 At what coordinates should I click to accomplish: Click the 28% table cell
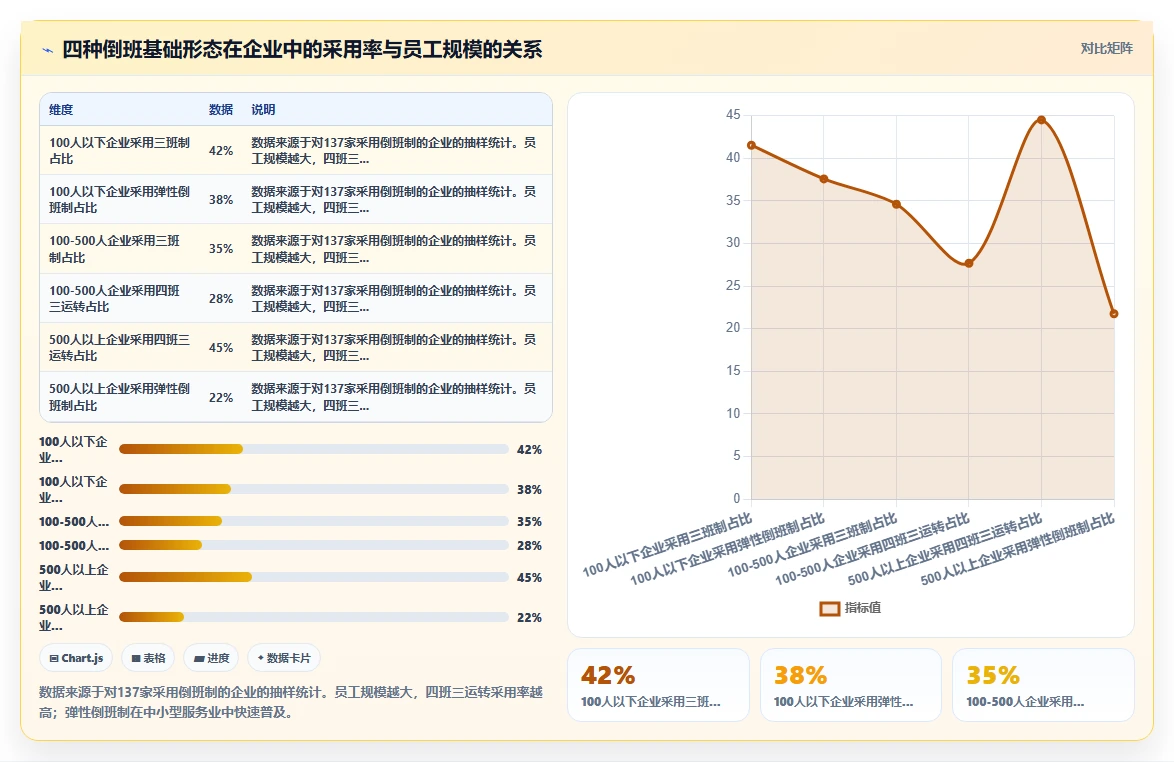[221, 299]
